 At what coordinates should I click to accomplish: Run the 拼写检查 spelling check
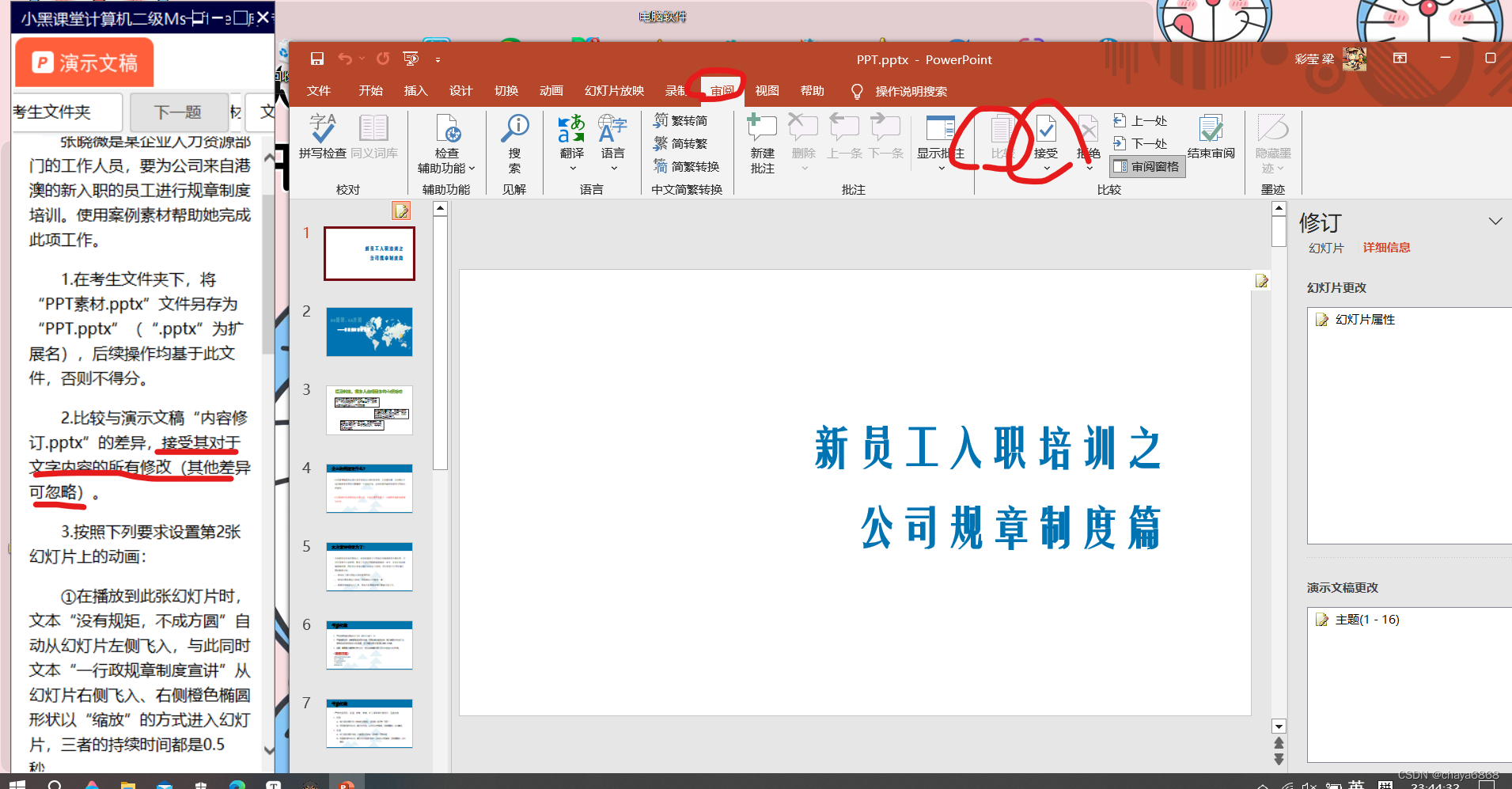tap(323, 136)
